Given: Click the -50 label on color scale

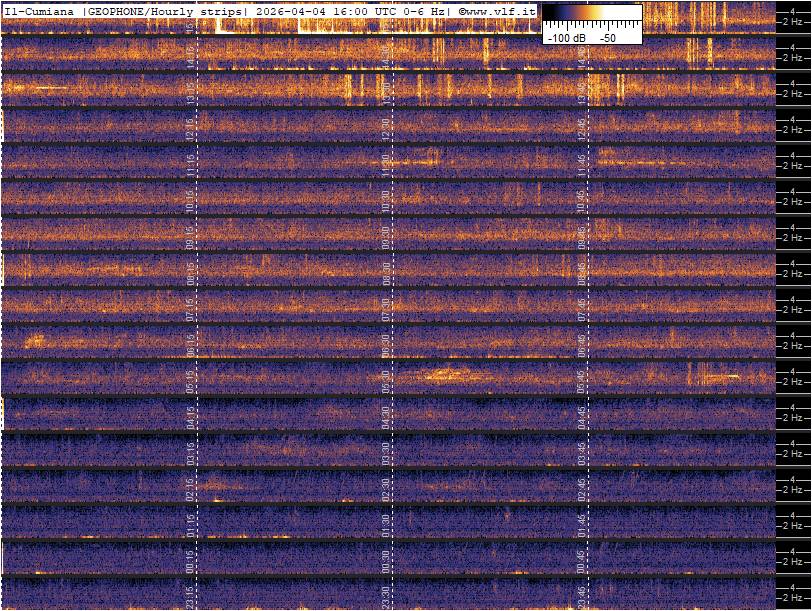Looking at the screenshot, I should [x=607, y=37].
